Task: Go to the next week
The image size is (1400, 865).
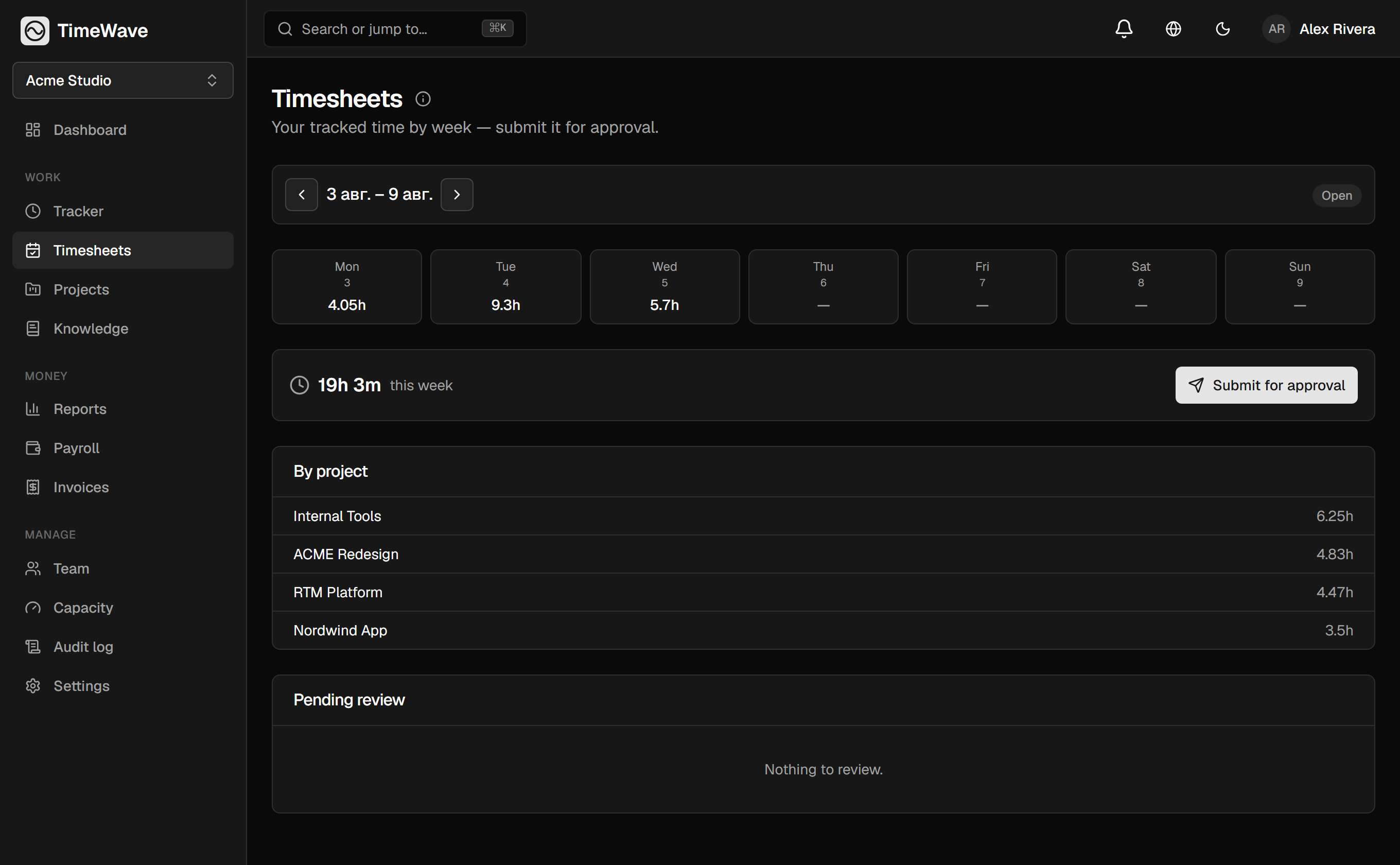Action: click(457, 195)
